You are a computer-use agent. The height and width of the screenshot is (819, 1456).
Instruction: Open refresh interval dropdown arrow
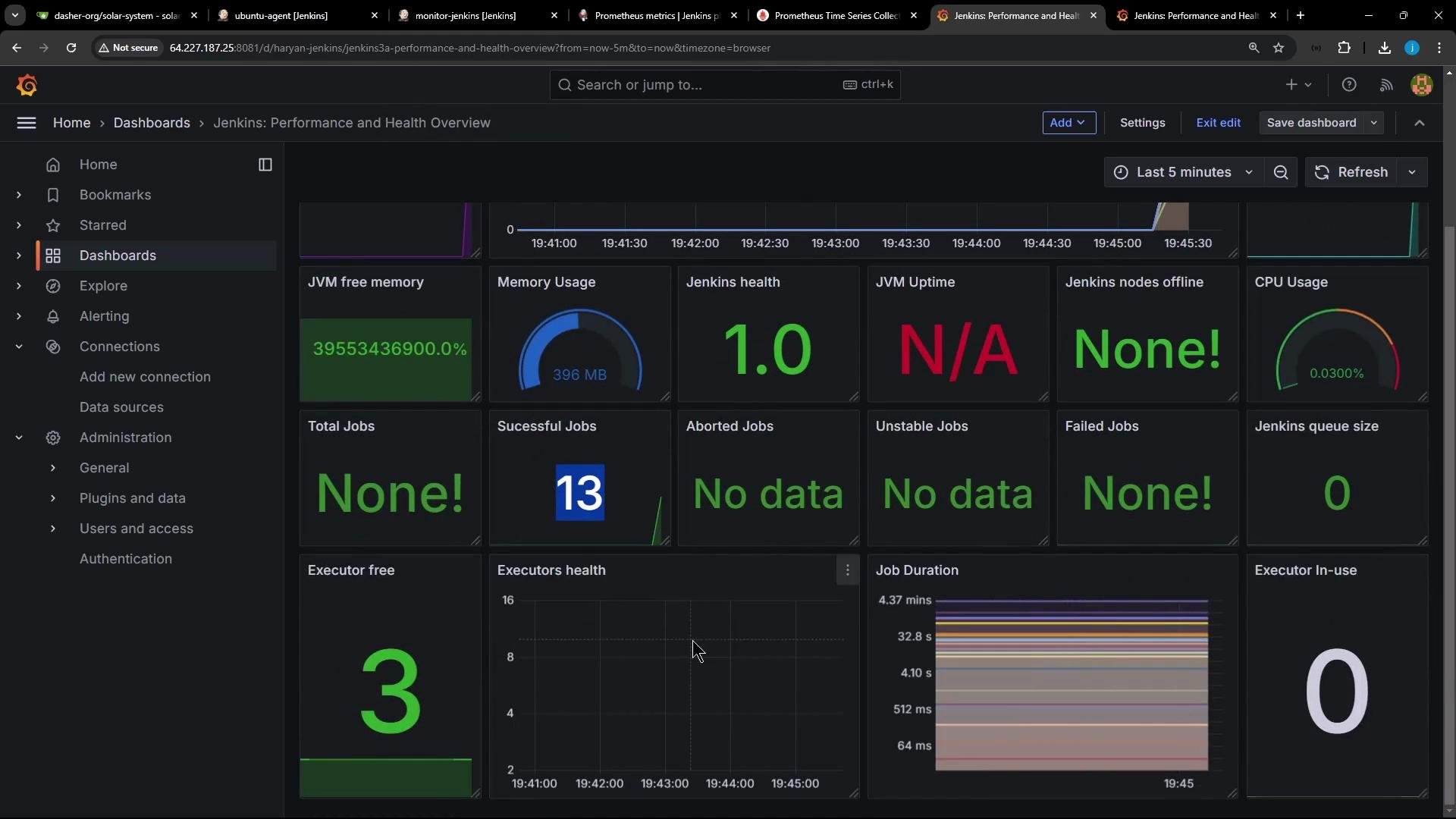pos(1412,172)
